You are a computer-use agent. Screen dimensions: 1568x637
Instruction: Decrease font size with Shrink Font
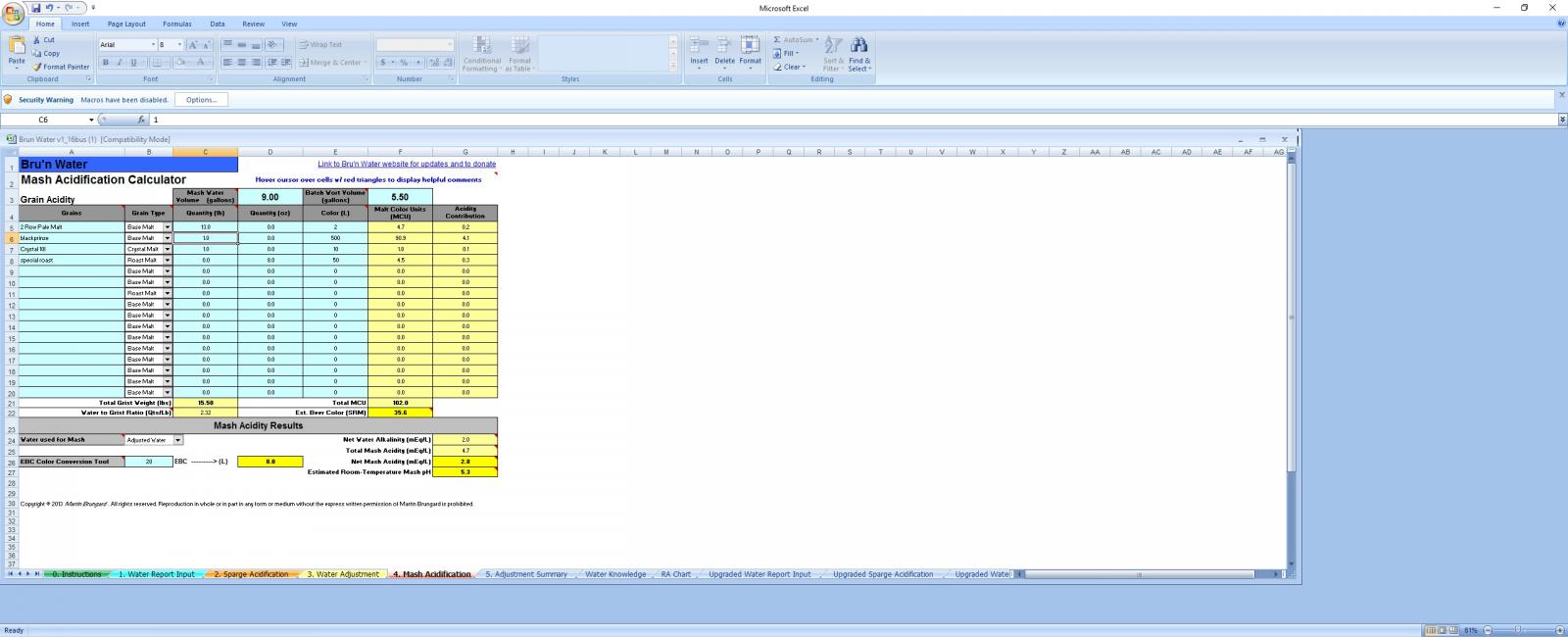(206, 45)
